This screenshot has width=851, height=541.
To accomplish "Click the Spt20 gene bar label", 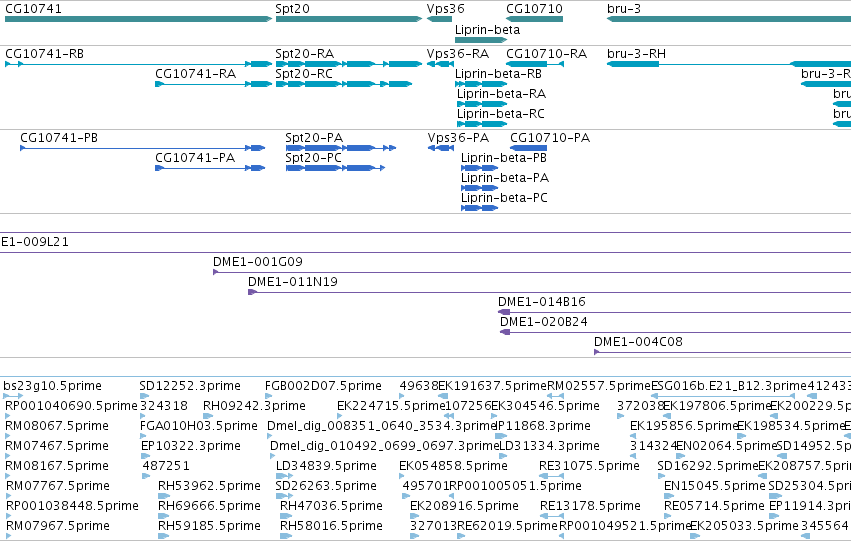I will pyautogui.click(x=293, y=9).
